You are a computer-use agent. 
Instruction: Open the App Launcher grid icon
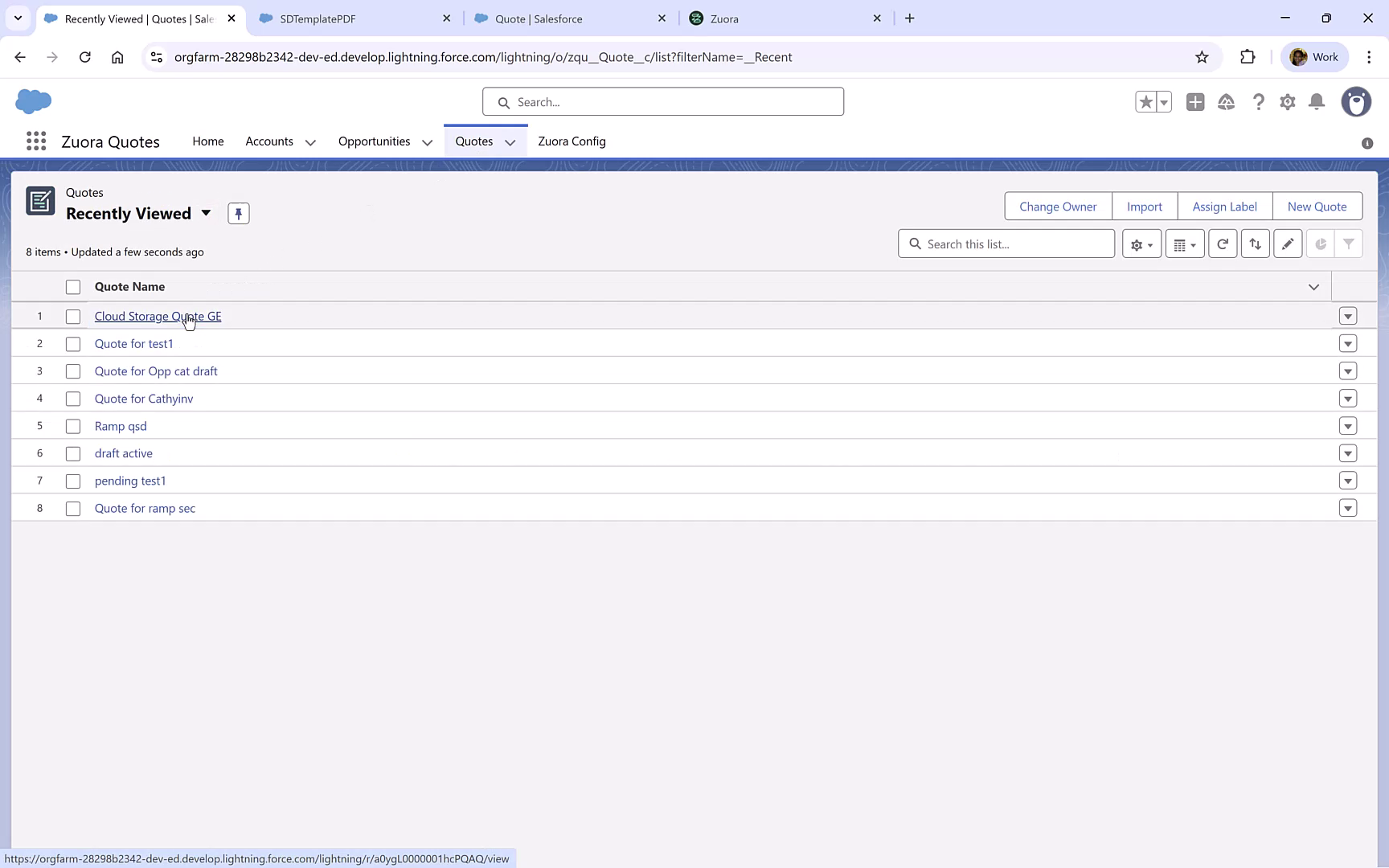pyautogui.click(x=35, y=141)
